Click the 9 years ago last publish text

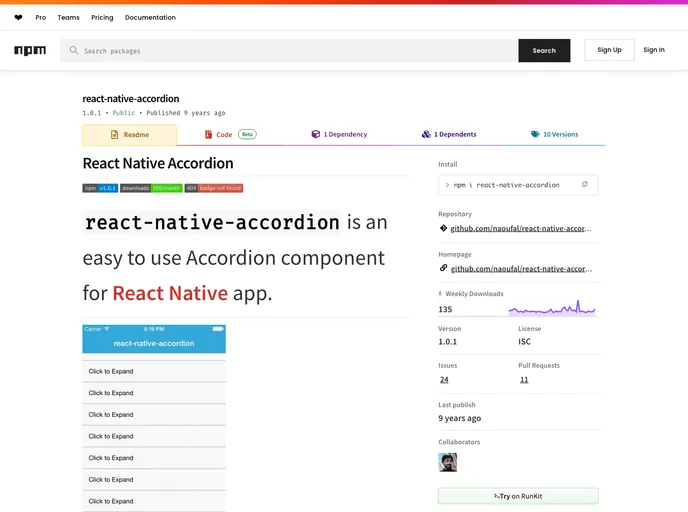459,418
